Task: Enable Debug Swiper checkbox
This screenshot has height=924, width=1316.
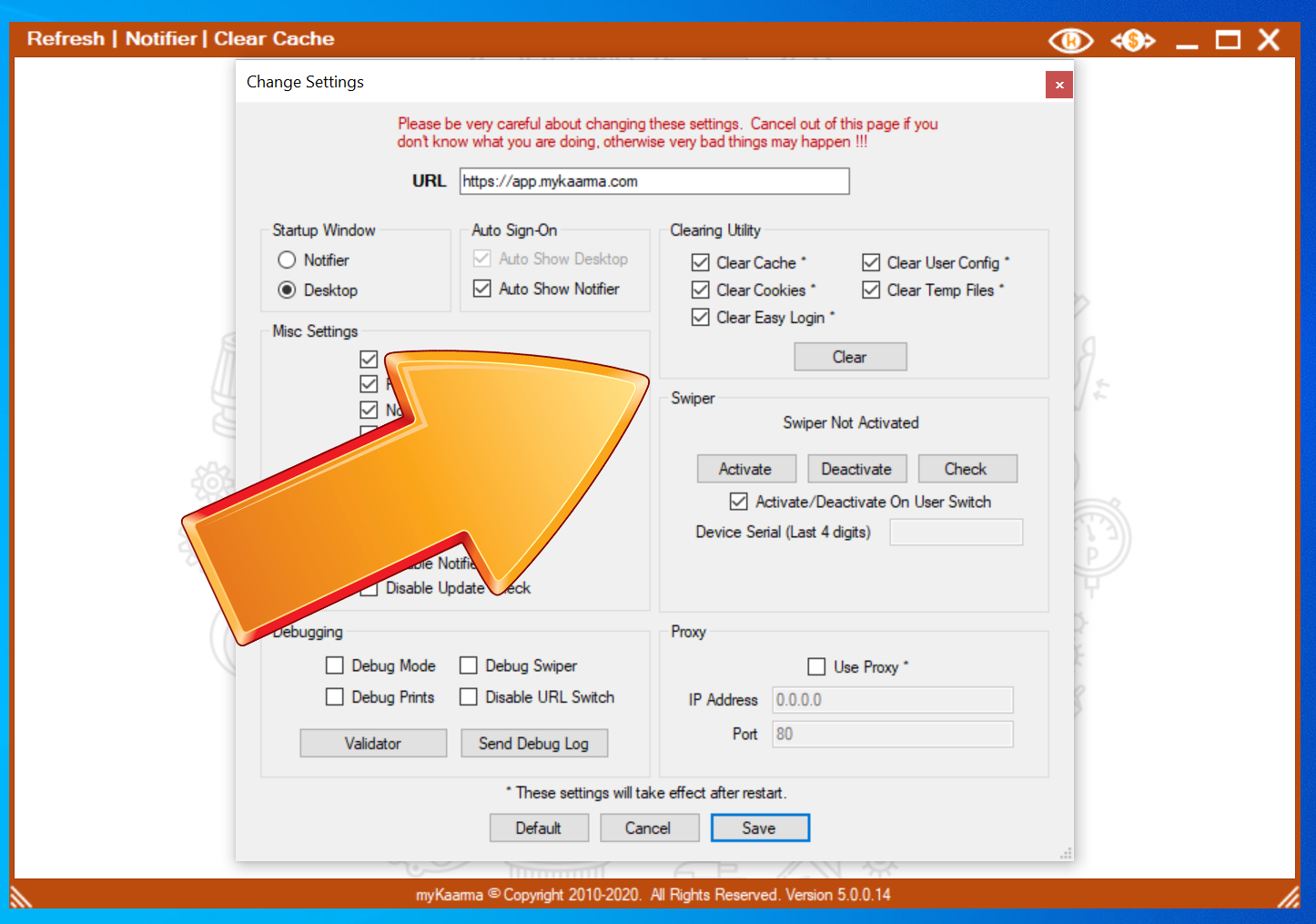Action: click(469, 666)
